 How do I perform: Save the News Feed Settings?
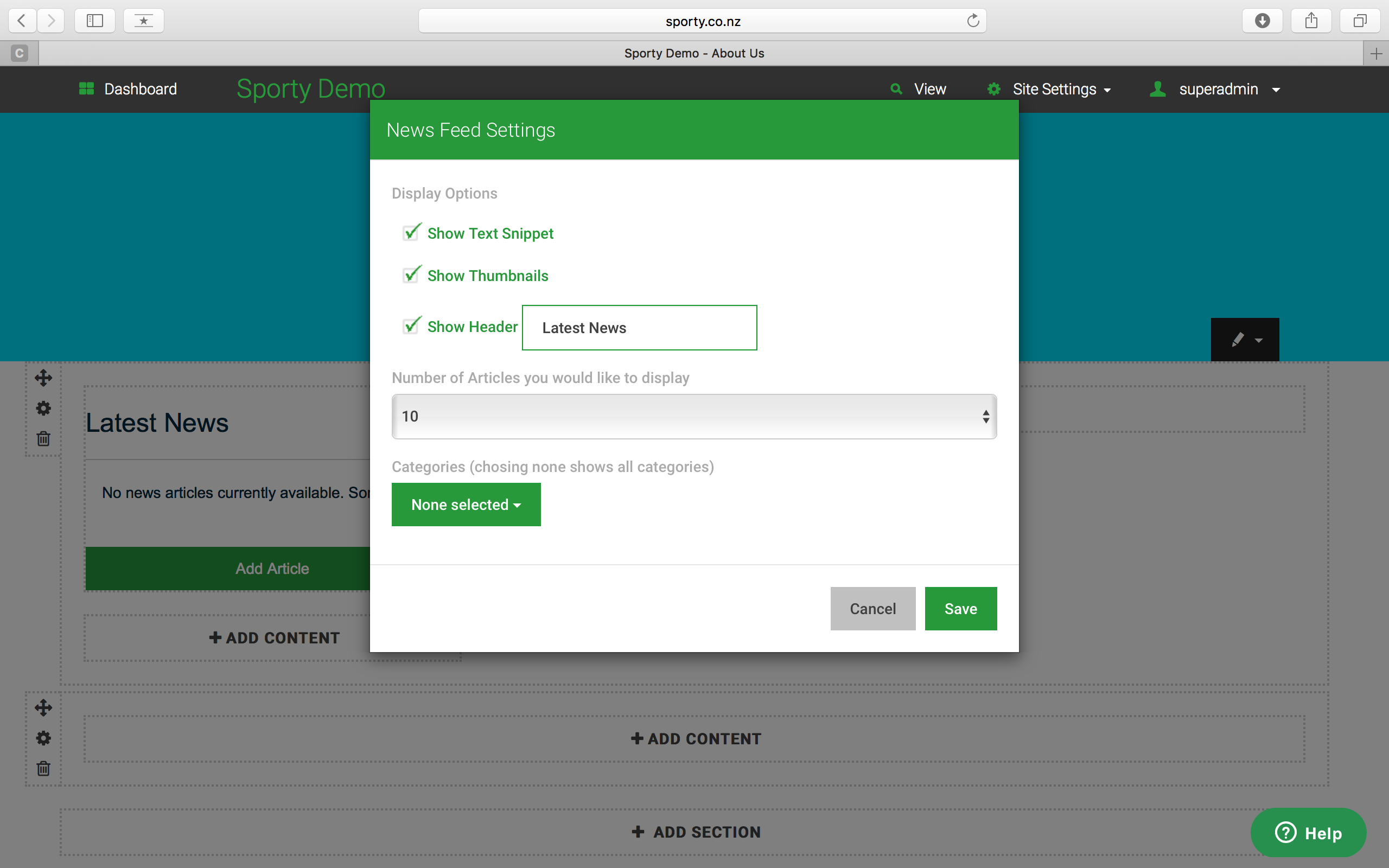(960, 609)
